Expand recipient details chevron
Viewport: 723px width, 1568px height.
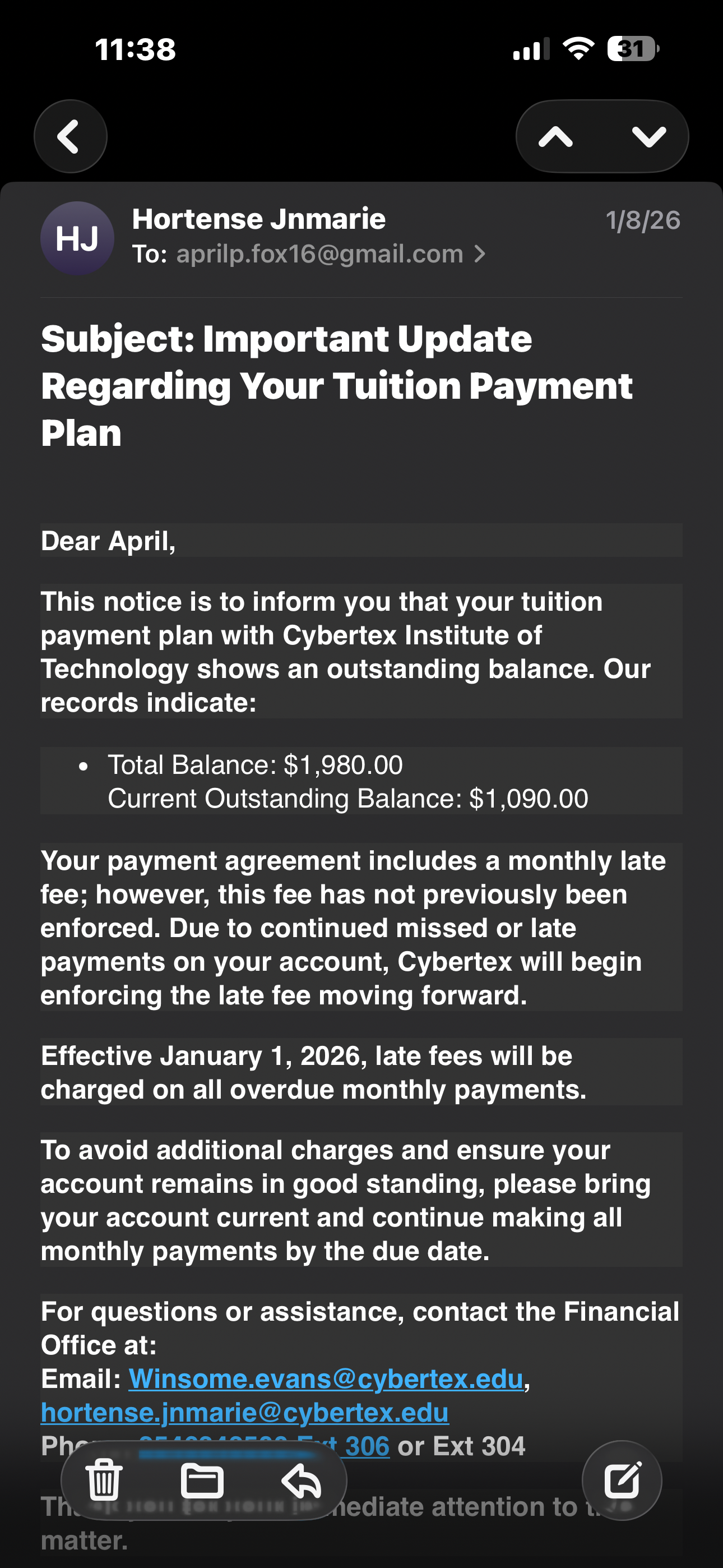[480, 254]
